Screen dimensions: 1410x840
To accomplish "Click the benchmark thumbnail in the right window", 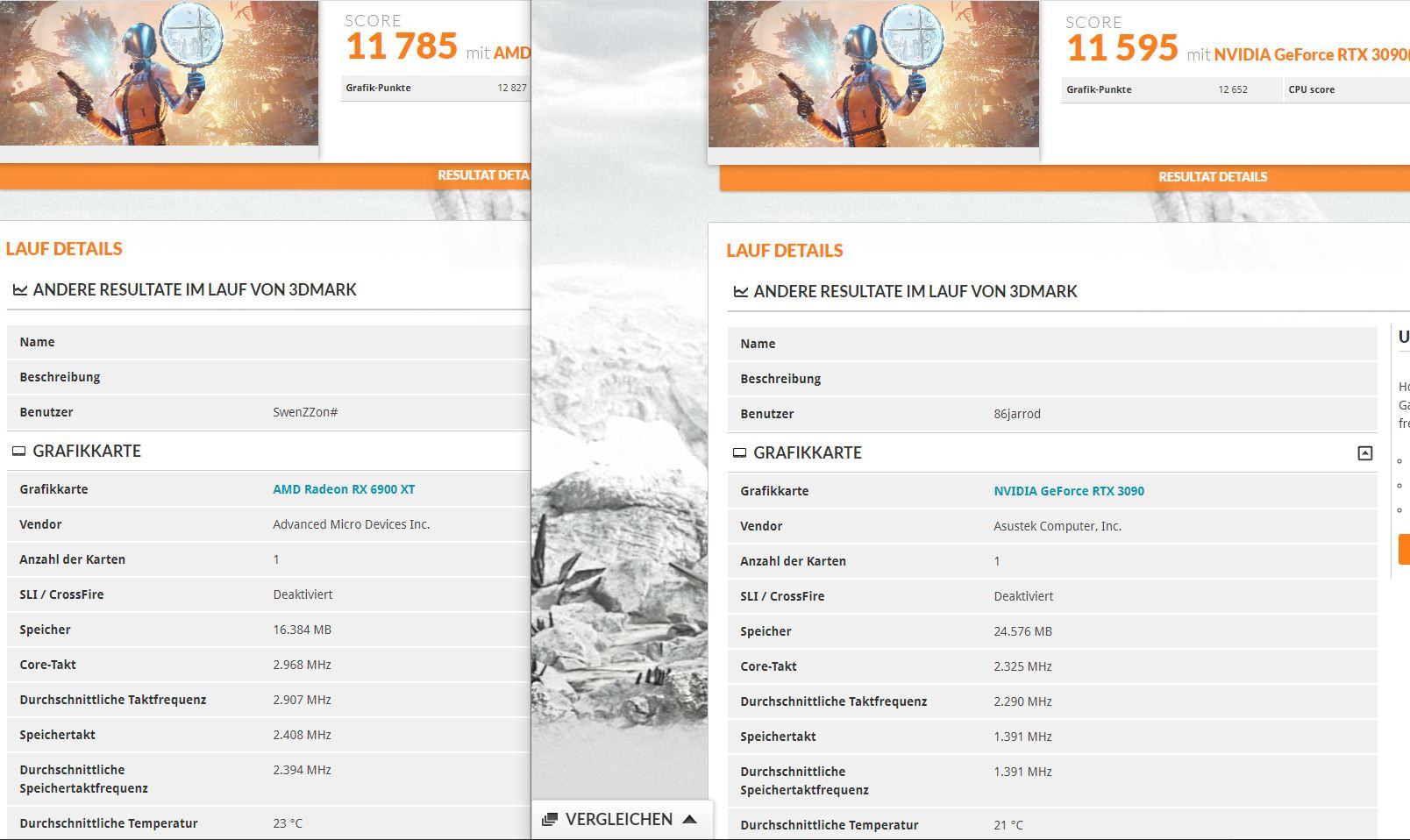I will click(x=873, y=74).
